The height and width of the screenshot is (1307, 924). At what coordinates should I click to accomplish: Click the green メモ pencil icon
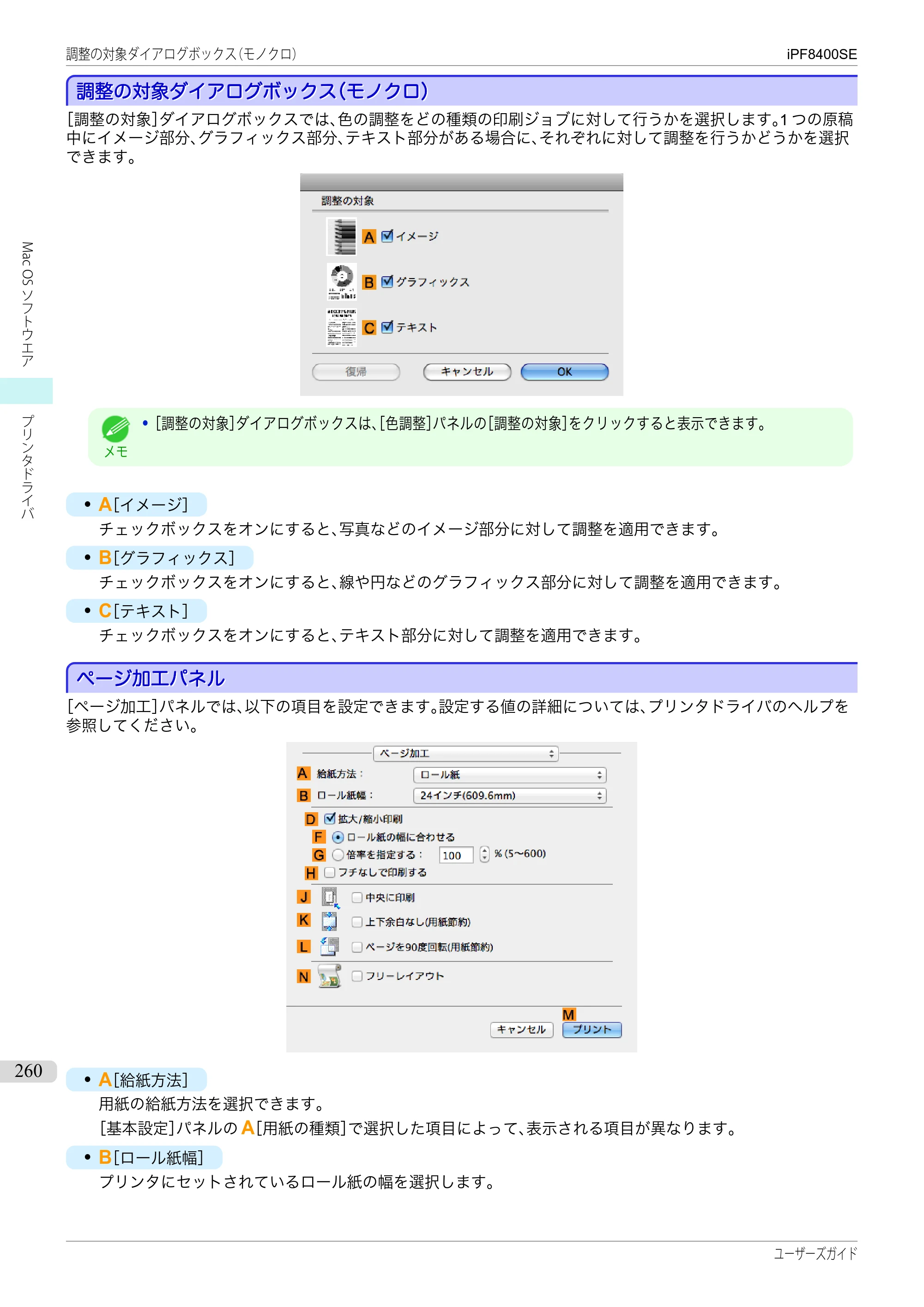(x=115, y=429)
